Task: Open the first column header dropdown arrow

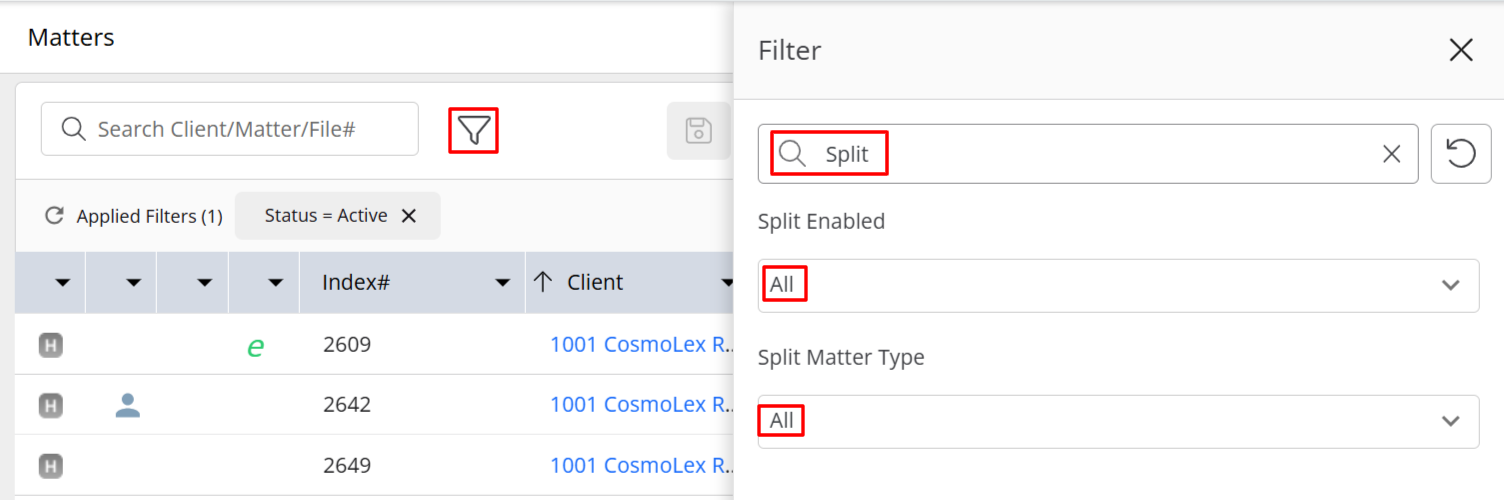Action: click(x=62, y=284)
